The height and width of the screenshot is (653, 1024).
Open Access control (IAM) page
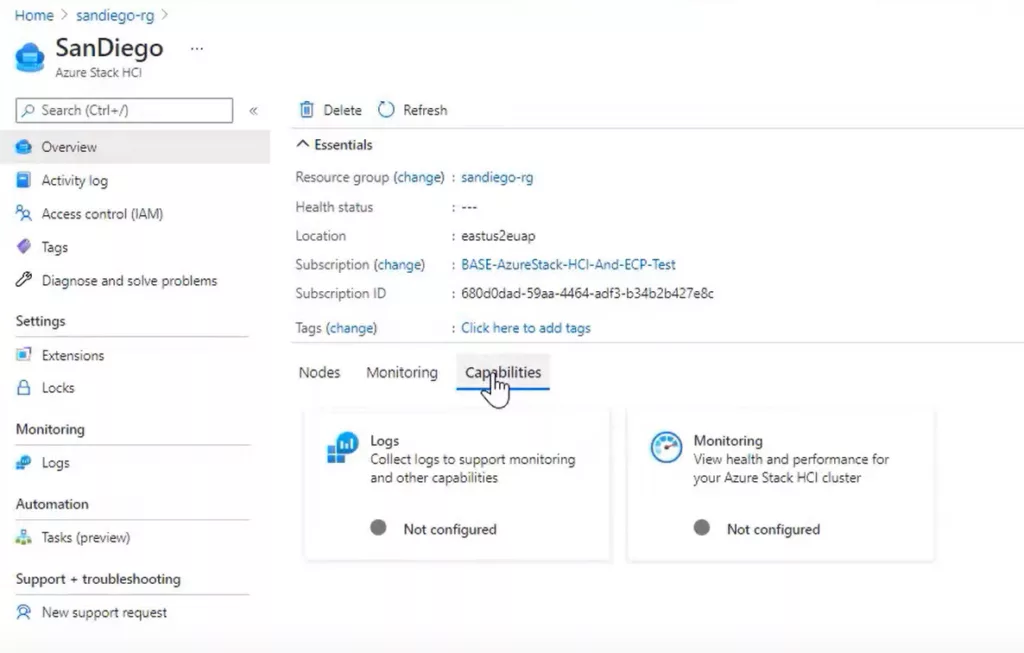(103, 214)
